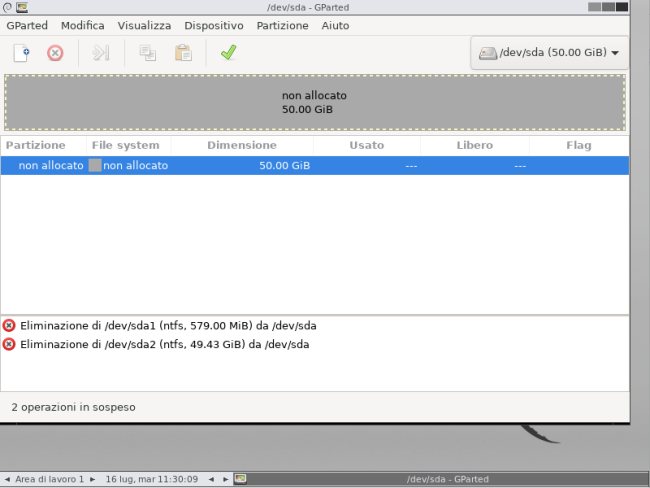Click the New partition toolbar icon
This screenshot has width=650, height=488.
(x=21, y=53)
